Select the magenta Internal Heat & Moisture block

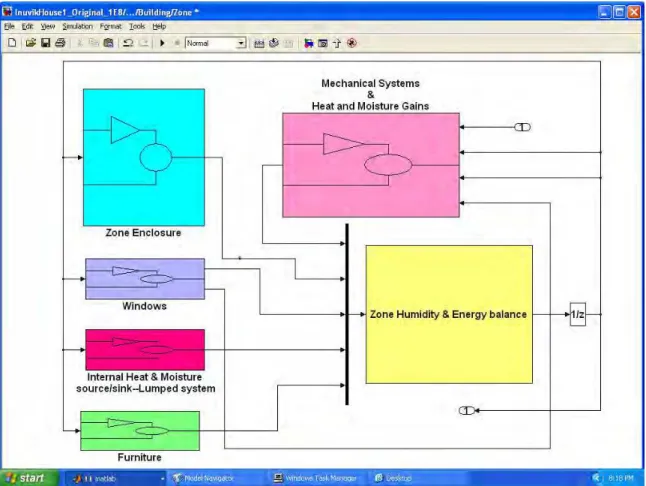click(x=145, y=350)
